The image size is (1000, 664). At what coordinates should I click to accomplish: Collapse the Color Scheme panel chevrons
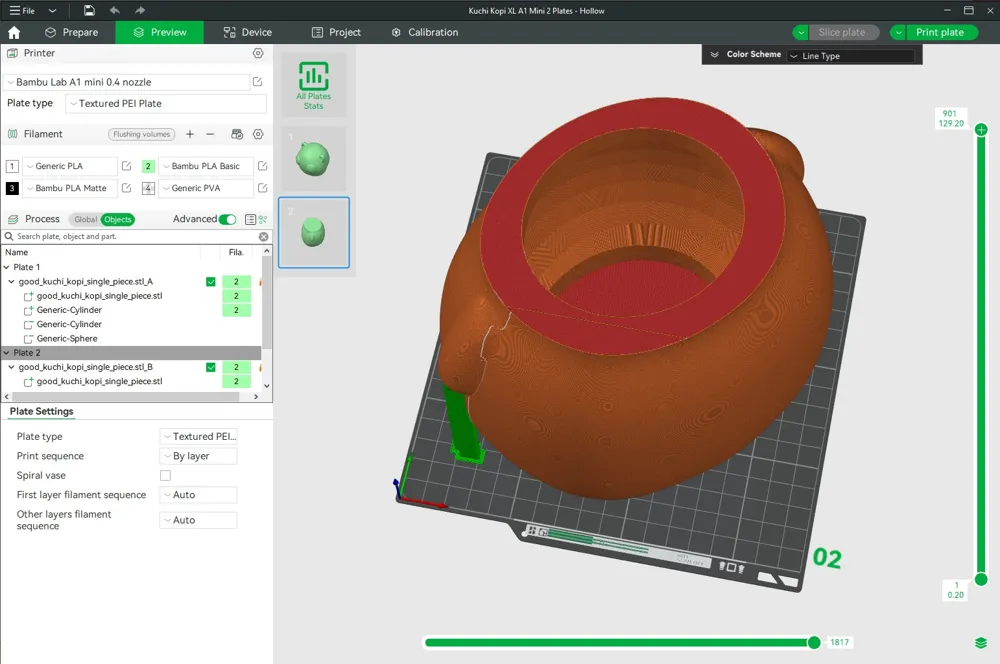tap(714, 55)
